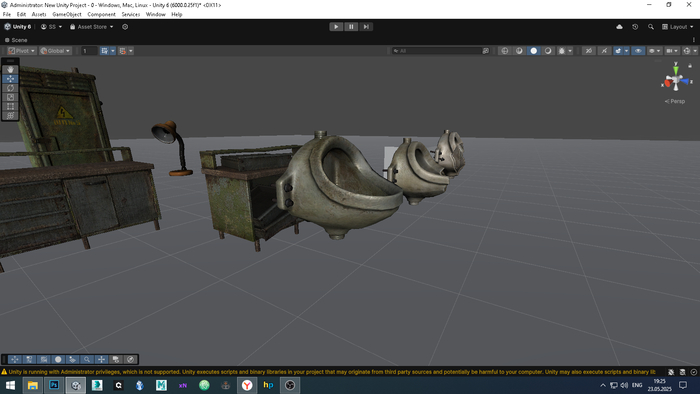Screen dimensions: 700x394
Task: Select the Move tool
Action: pyautogui.click(x=10, y=79)
